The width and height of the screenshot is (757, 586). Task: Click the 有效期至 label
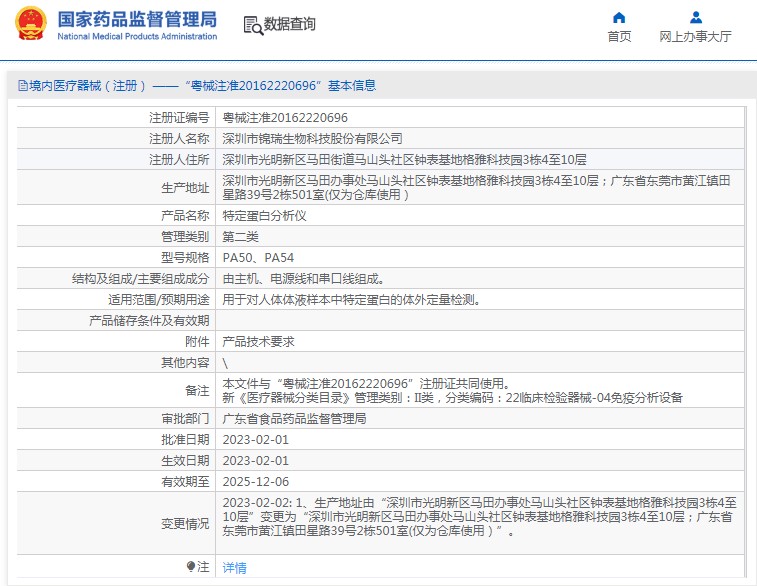[x=185, y=482]
